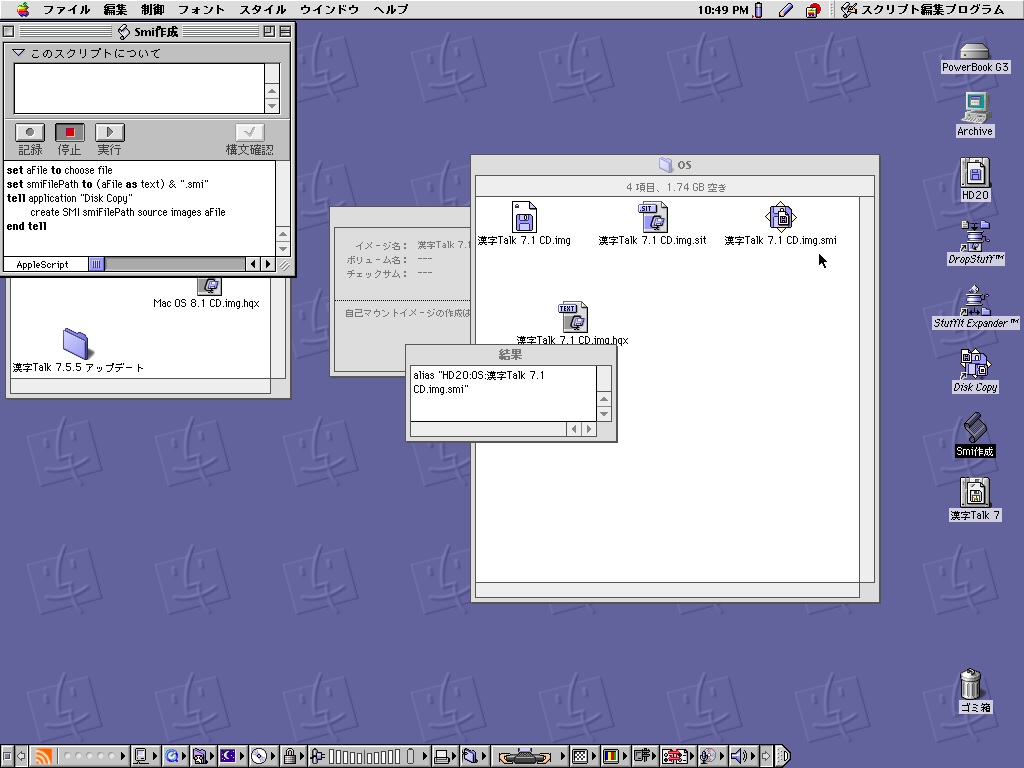
Task: Collapse the control strip using its end tab
Action: click(783, 756)
